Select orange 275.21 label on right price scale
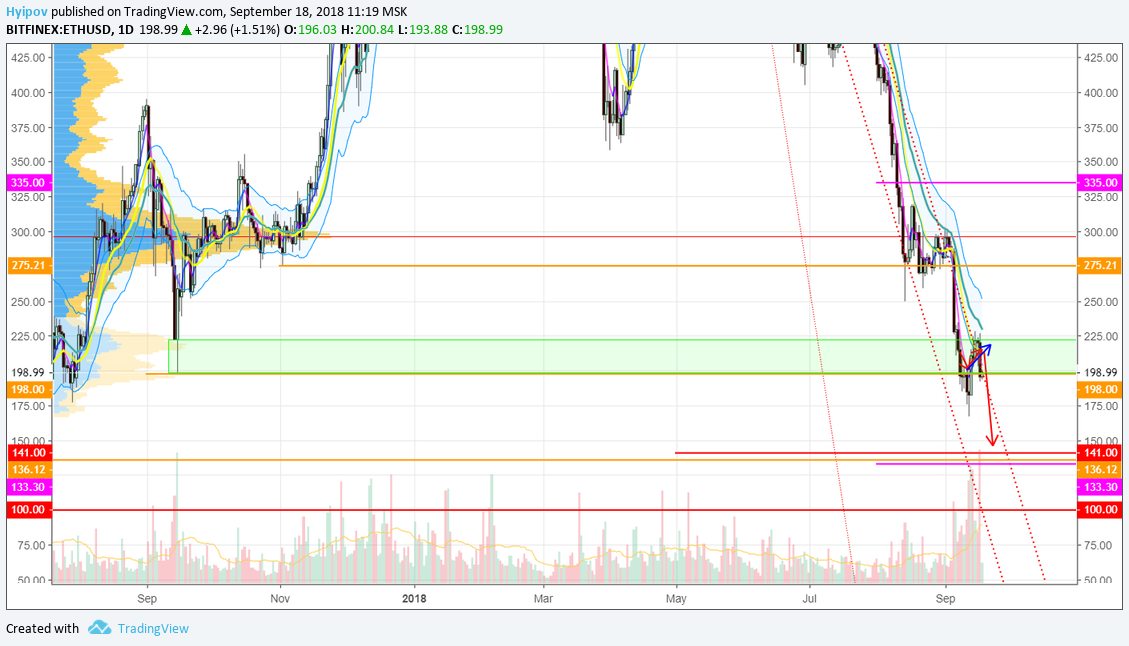Screen dimensions: 1129x646 click(1099, 266)
